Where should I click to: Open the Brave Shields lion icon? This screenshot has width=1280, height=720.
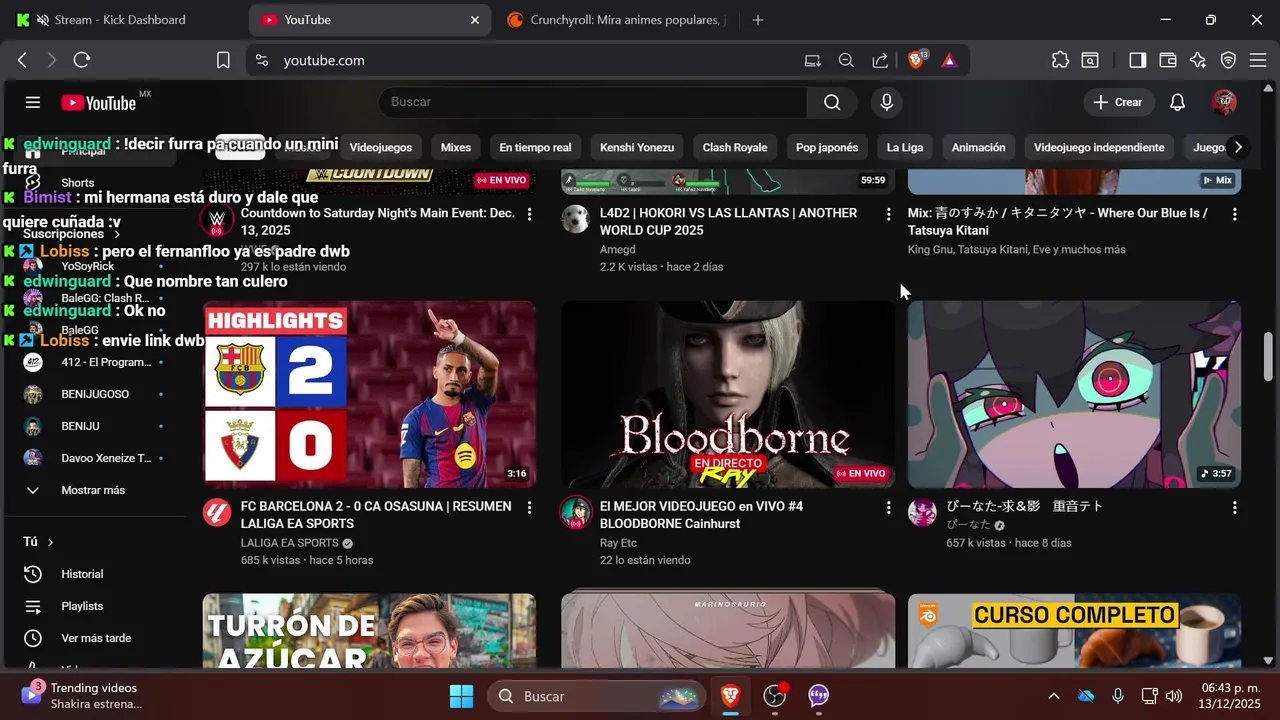click(x=916, y=60)
